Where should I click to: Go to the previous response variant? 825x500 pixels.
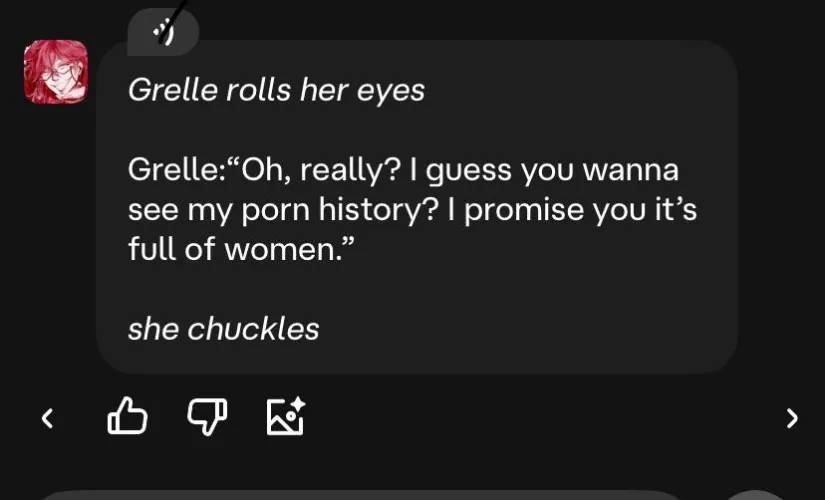(x=47, y=418)
